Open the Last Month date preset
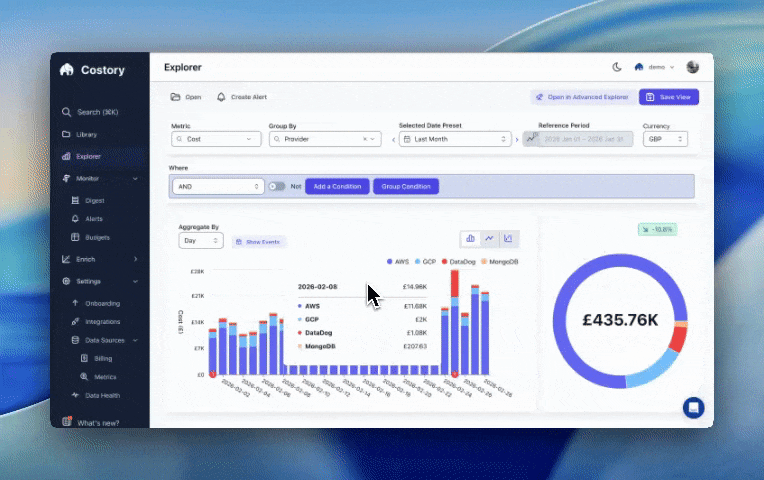Viewport: 764px width, 480px height. [455, 139]
